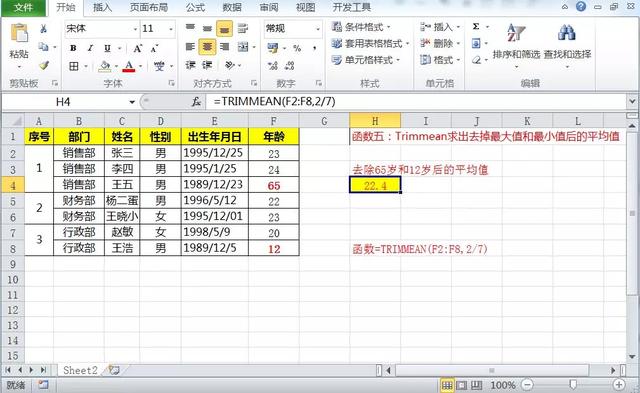The width and height of the screenshot is (640, 393).
Task: Switch to the 公式 tab
Action: pos(195,8)
